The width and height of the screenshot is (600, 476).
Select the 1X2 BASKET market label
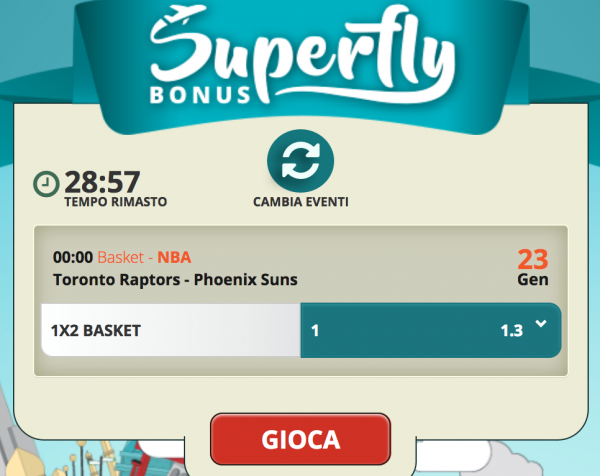pos(96,331)
